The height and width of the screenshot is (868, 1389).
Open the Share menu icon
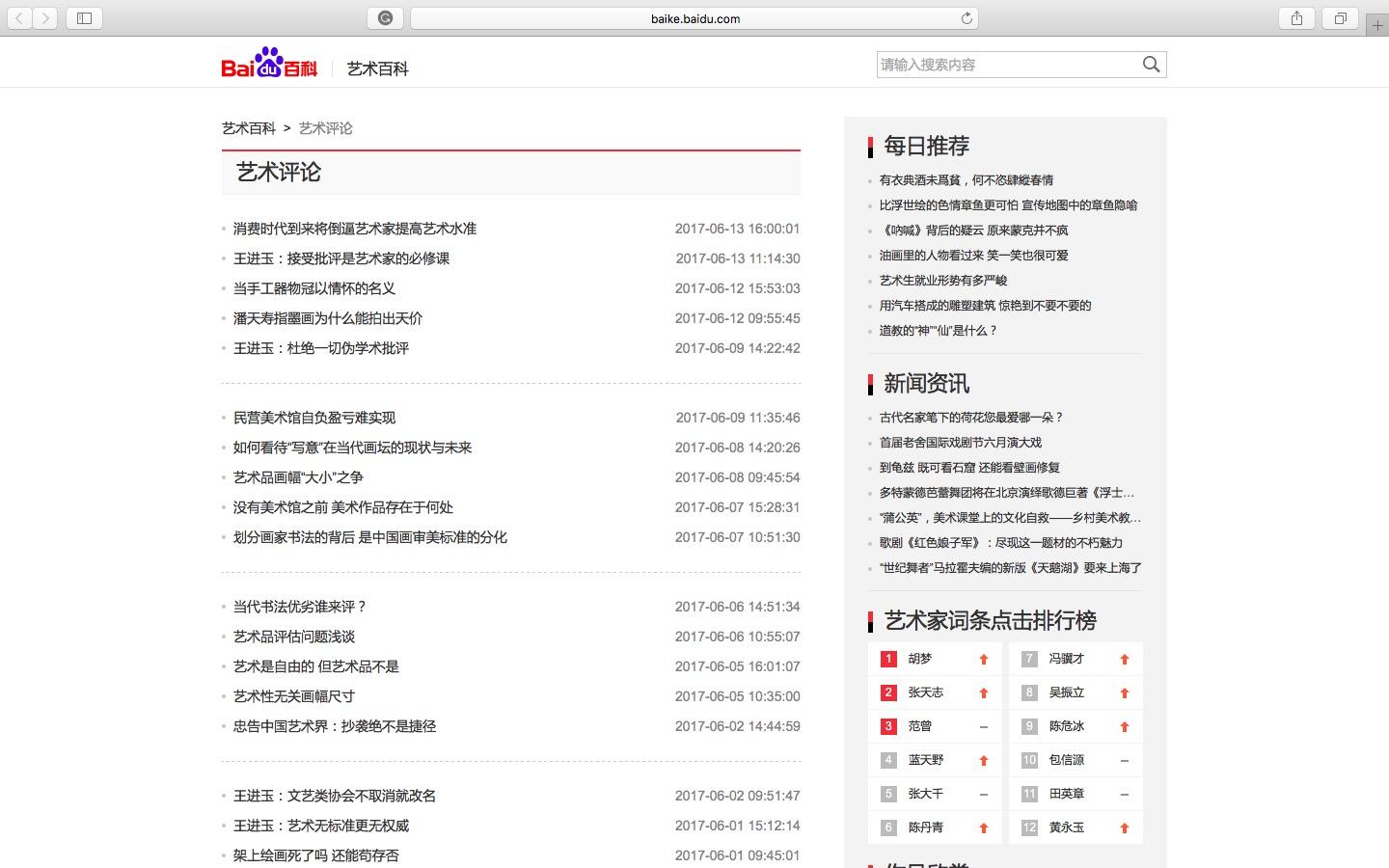[x=1296, y=18]
